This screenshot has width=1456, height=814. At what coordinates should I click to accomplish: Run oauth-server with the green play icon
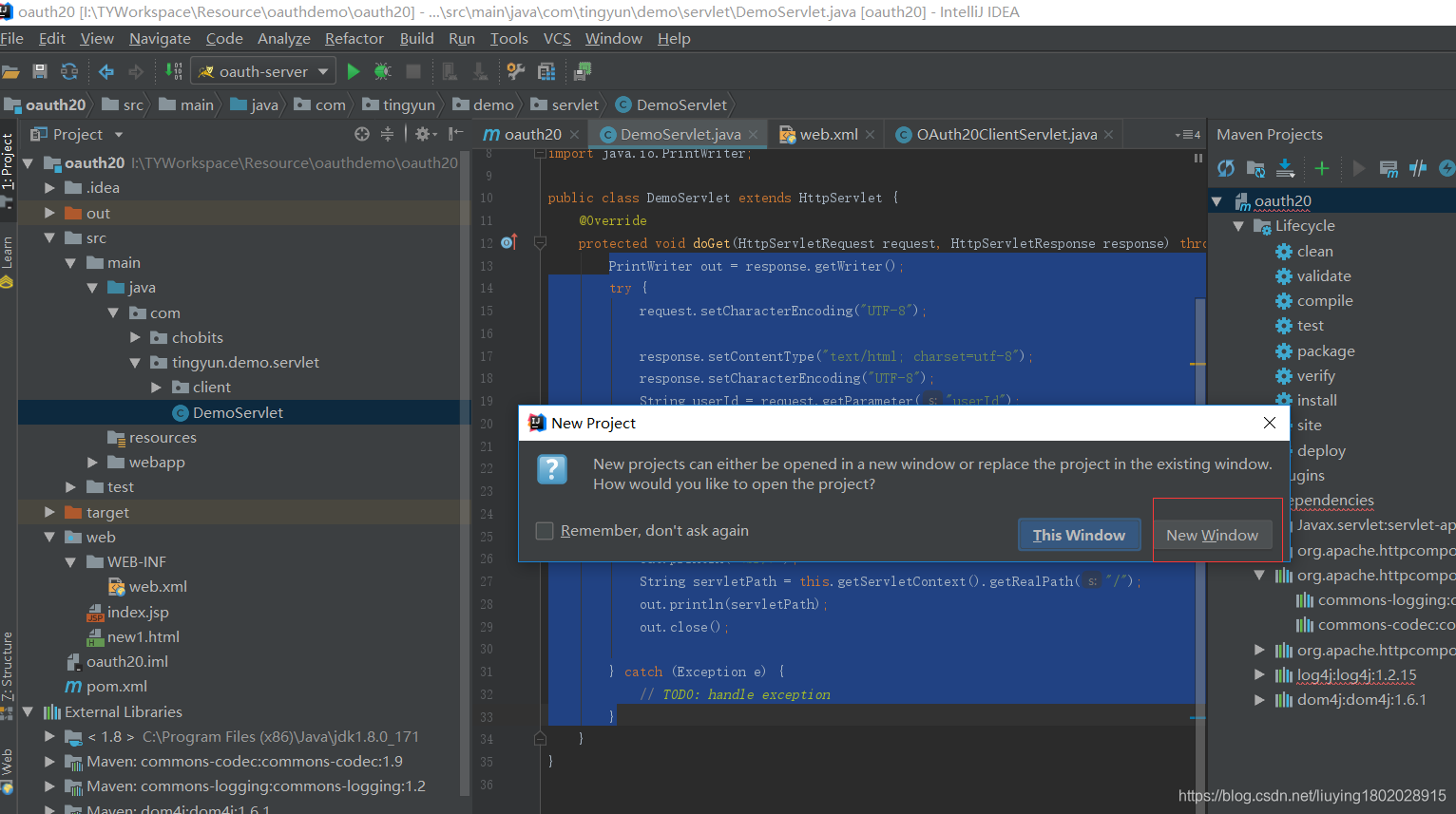point(354,71)
